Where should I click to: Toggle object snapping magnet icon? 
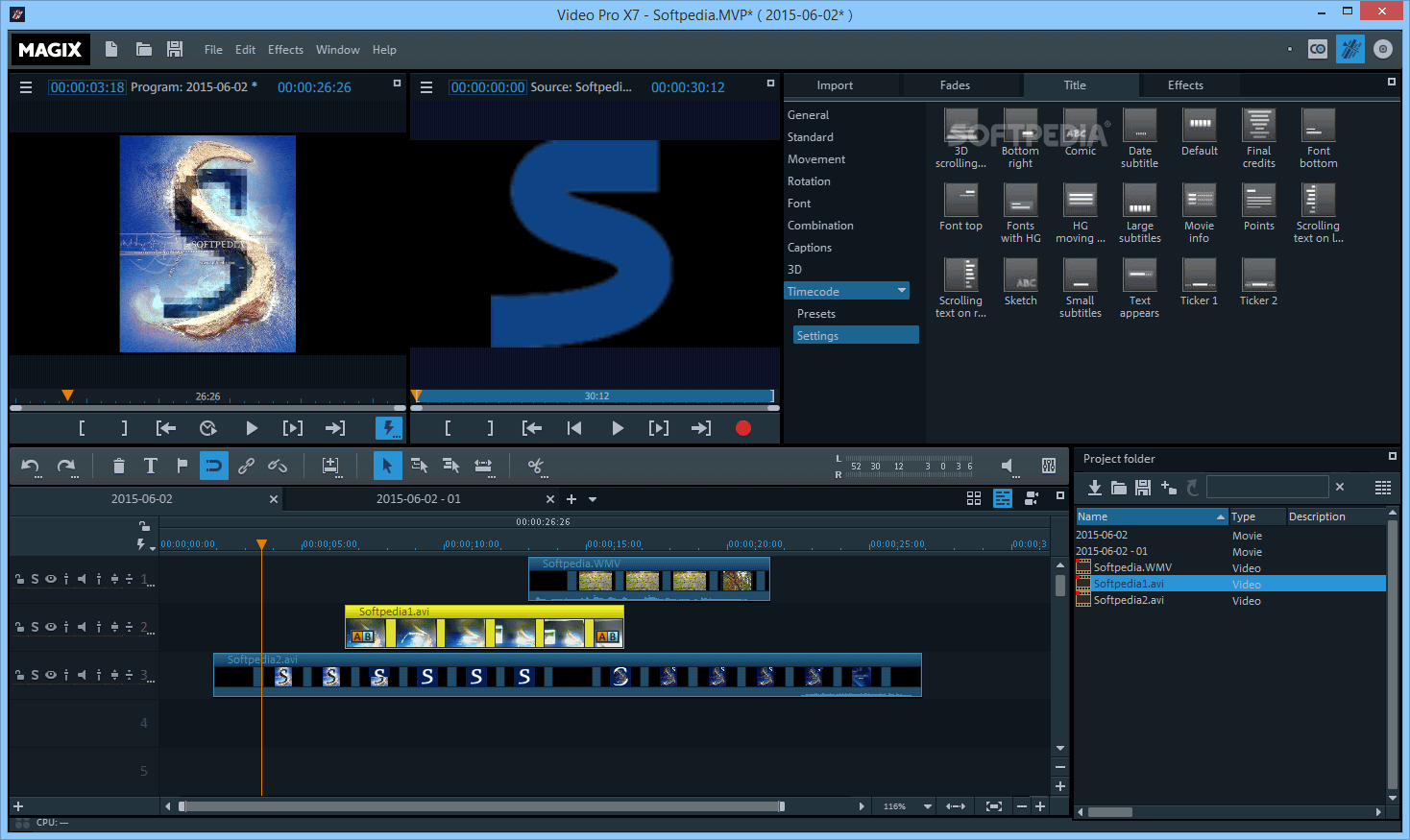214,467
